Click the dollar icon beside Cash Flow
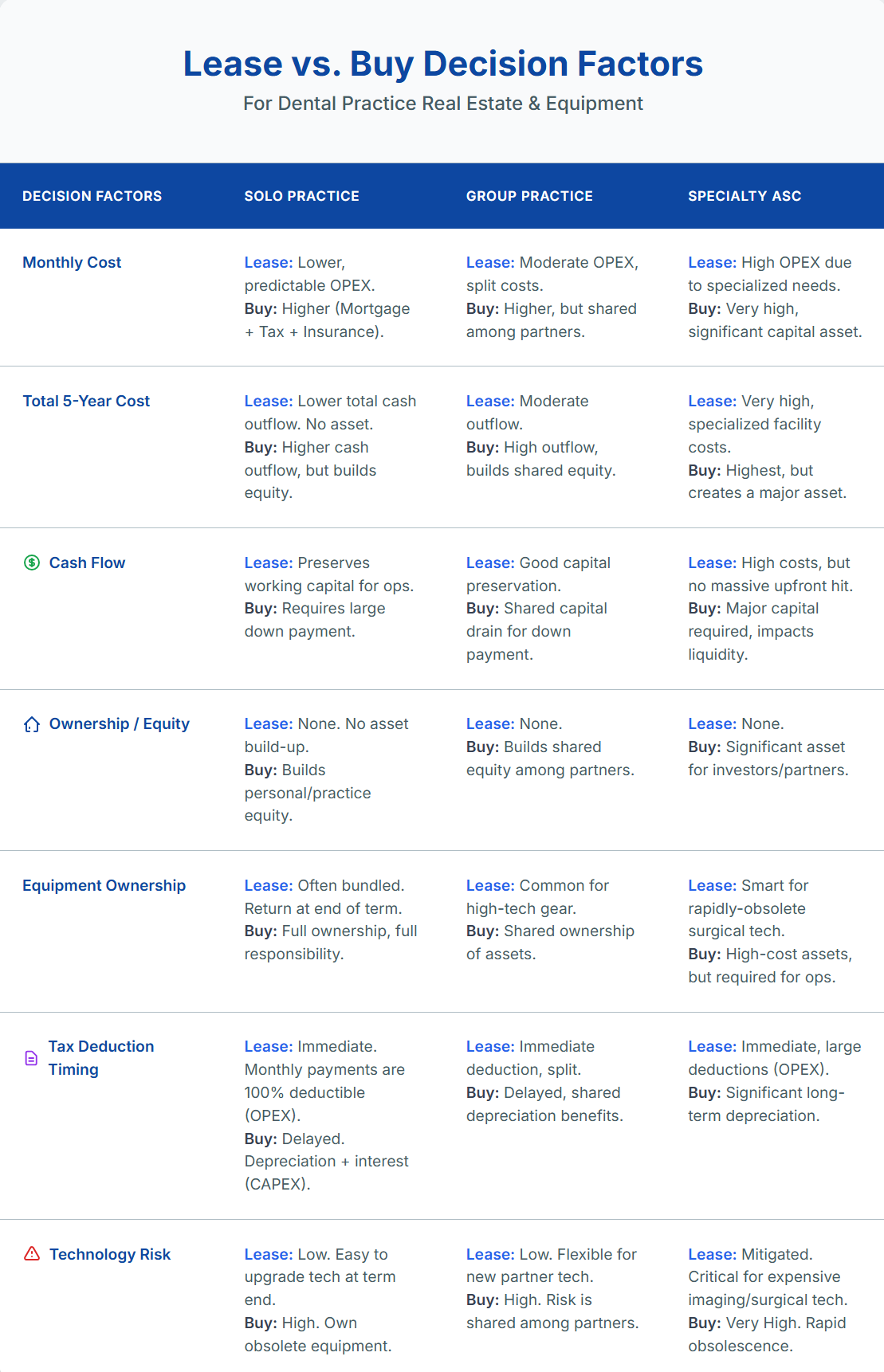Viewport: 884px width, 1372px height. coord(32,563)
